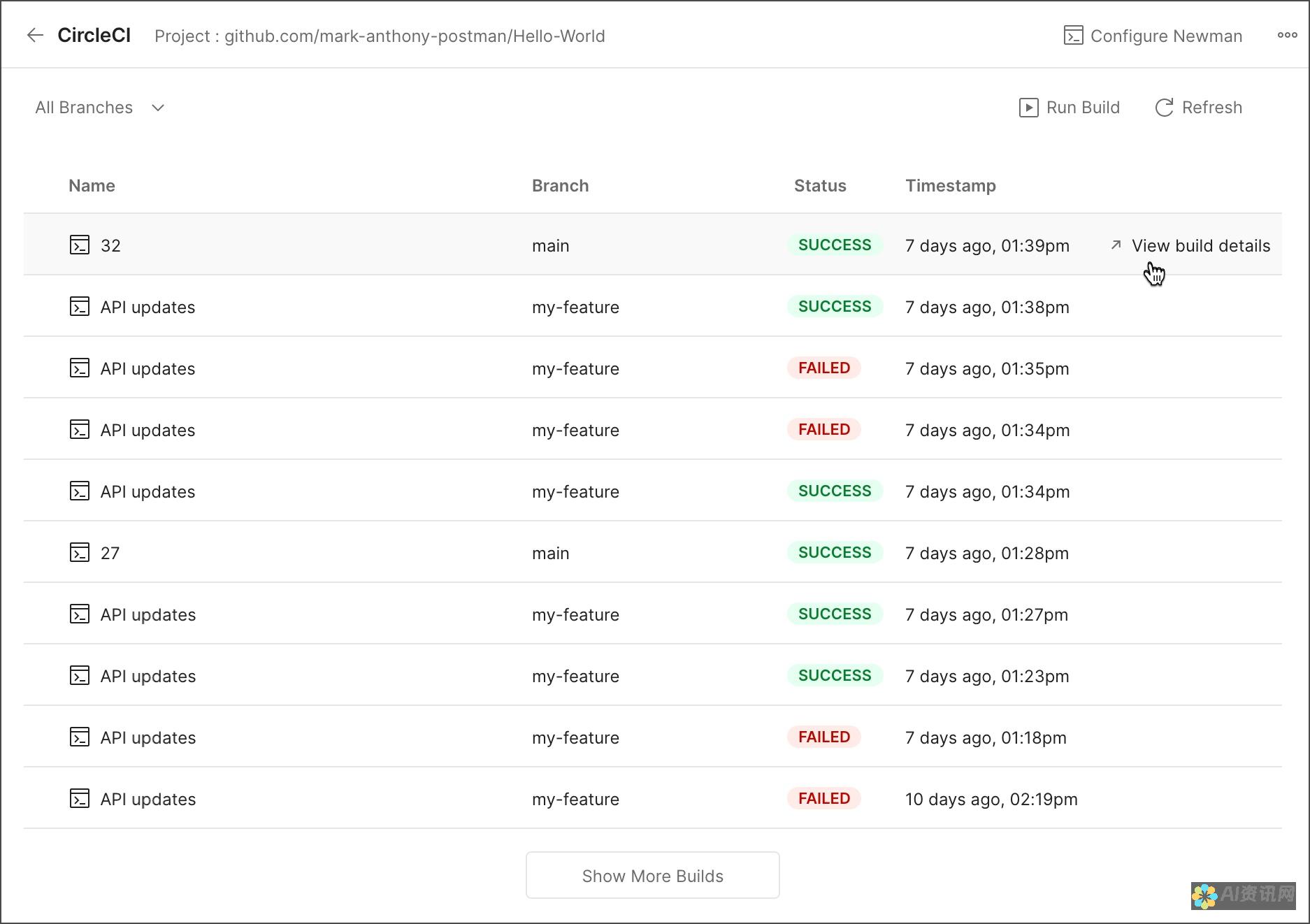Image resolution: width=1310 pixels, height=924 pixels.
Task: Expand the All Branches dropdown chevron
Action: click(158, 108)
